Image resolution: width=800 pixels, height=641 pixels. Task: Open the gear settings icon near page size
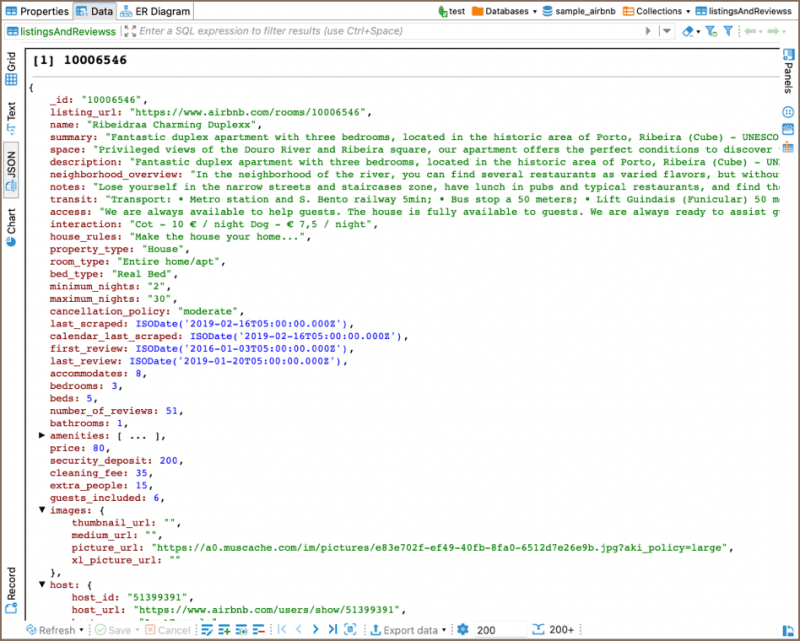click(464, 630)
